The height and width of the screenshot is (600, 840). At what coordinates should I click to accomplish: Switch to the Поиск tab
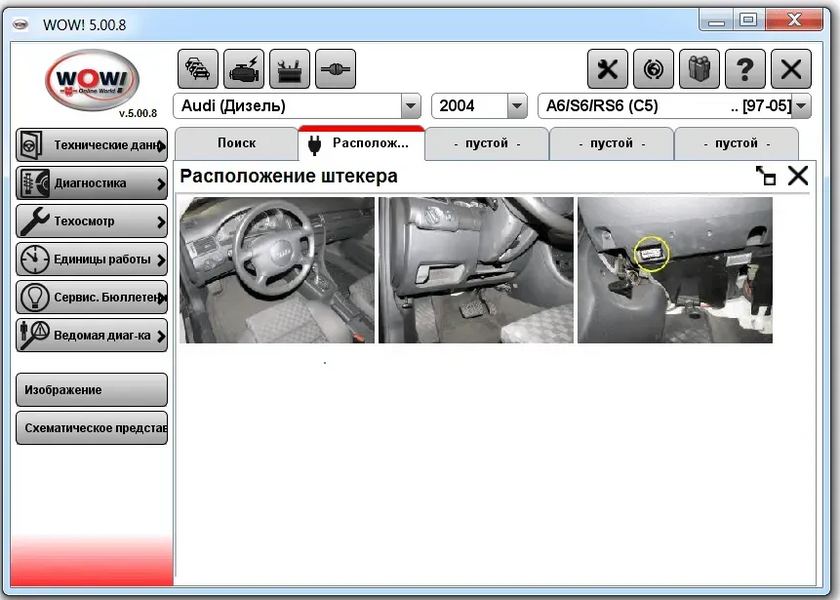237,144
